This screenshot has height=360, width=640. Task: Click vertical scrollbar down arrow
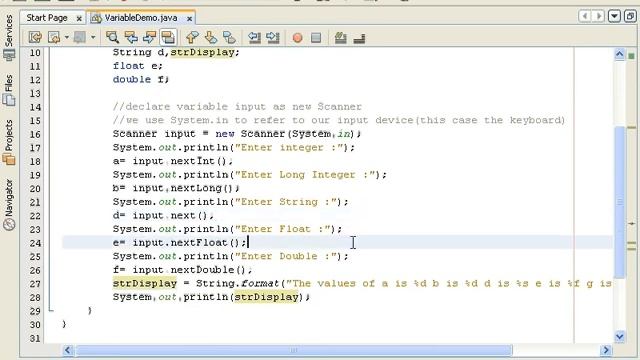620,336
